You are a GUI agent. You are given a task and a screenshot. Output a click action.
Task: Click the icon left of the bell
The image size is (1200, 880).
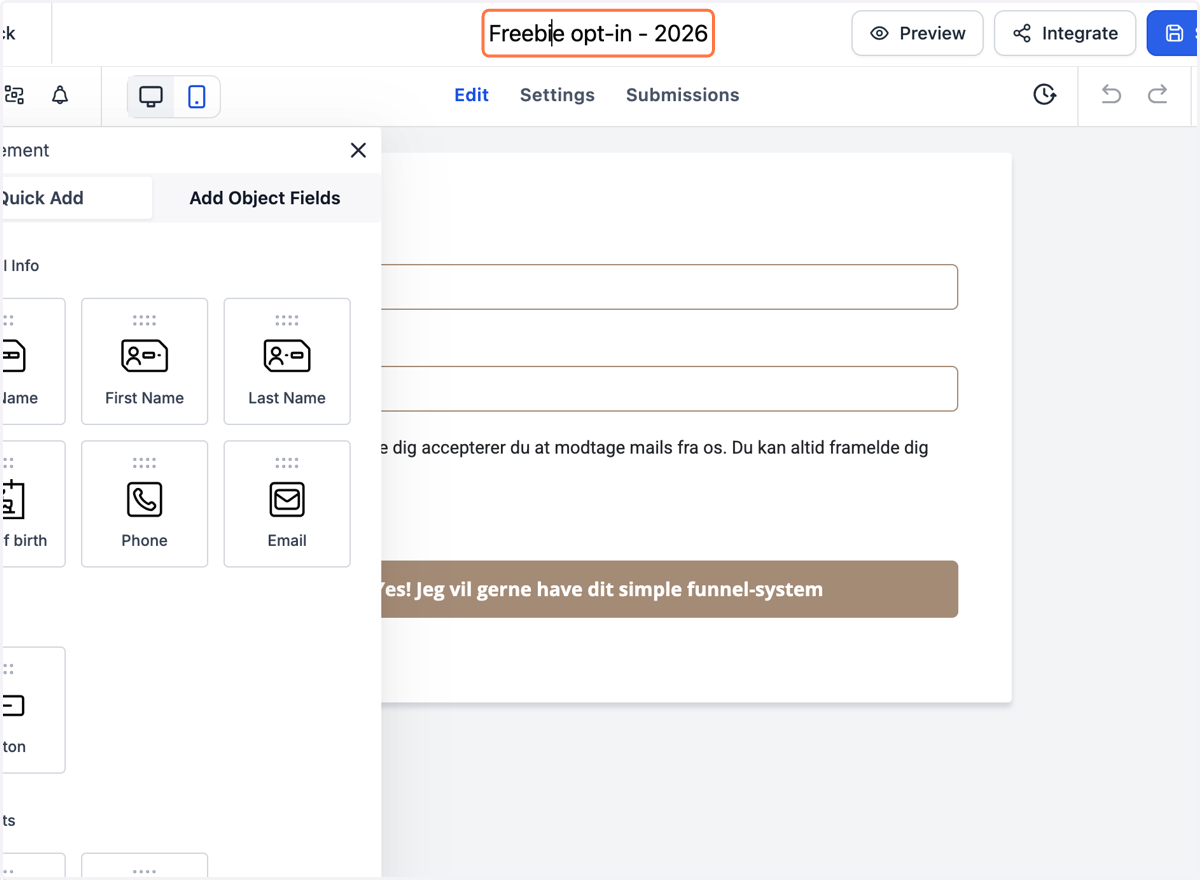pyautogui.click(x=14, y=95)
